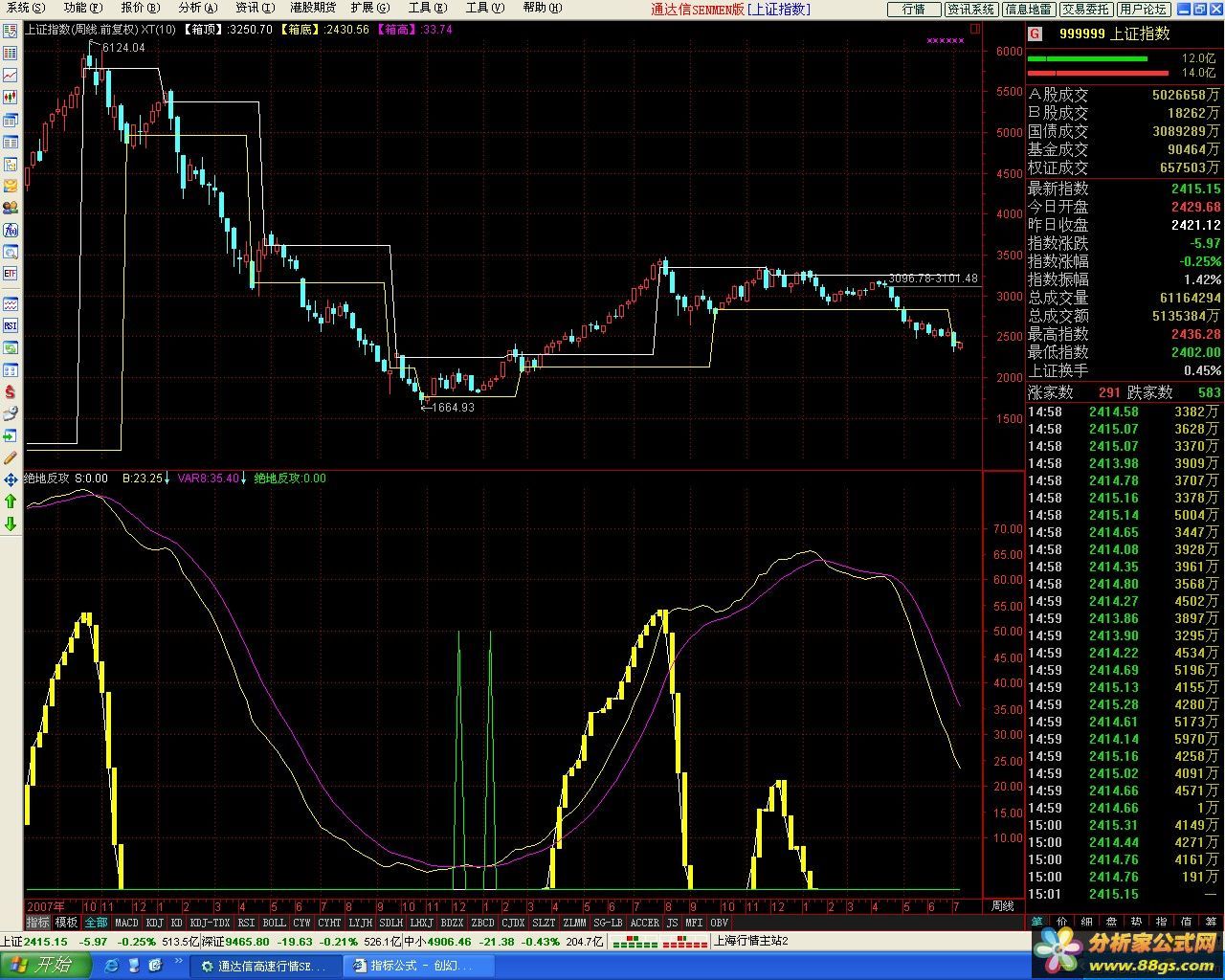
Task: Open the 帮助 menu
Action: pos(543,8)
